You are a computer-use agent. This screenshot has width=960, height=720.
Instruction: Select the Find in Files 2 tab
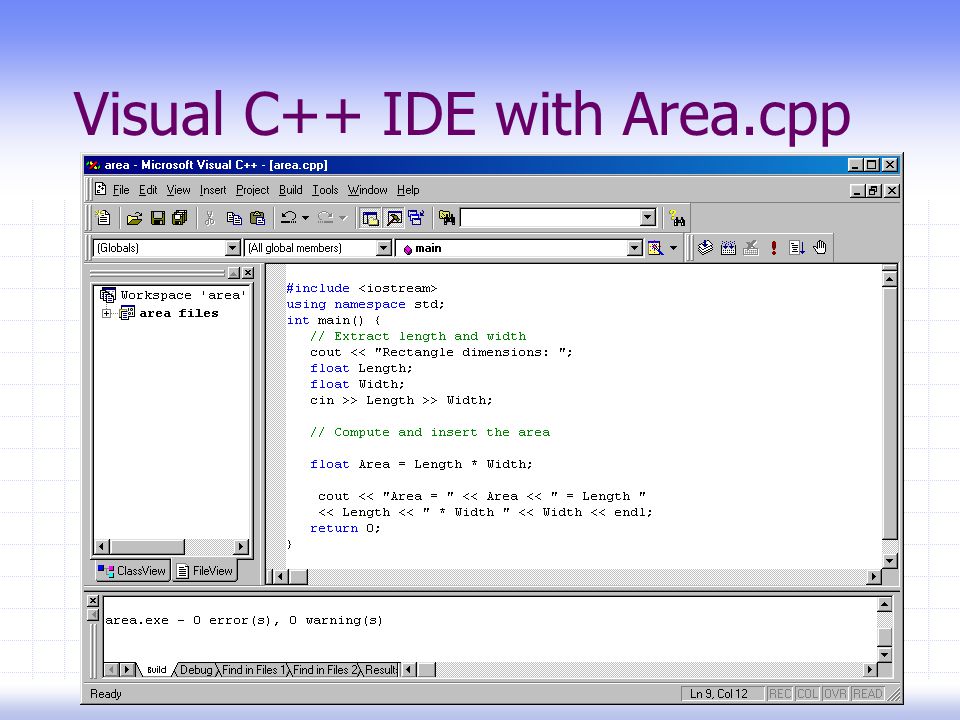pos(324,670)
